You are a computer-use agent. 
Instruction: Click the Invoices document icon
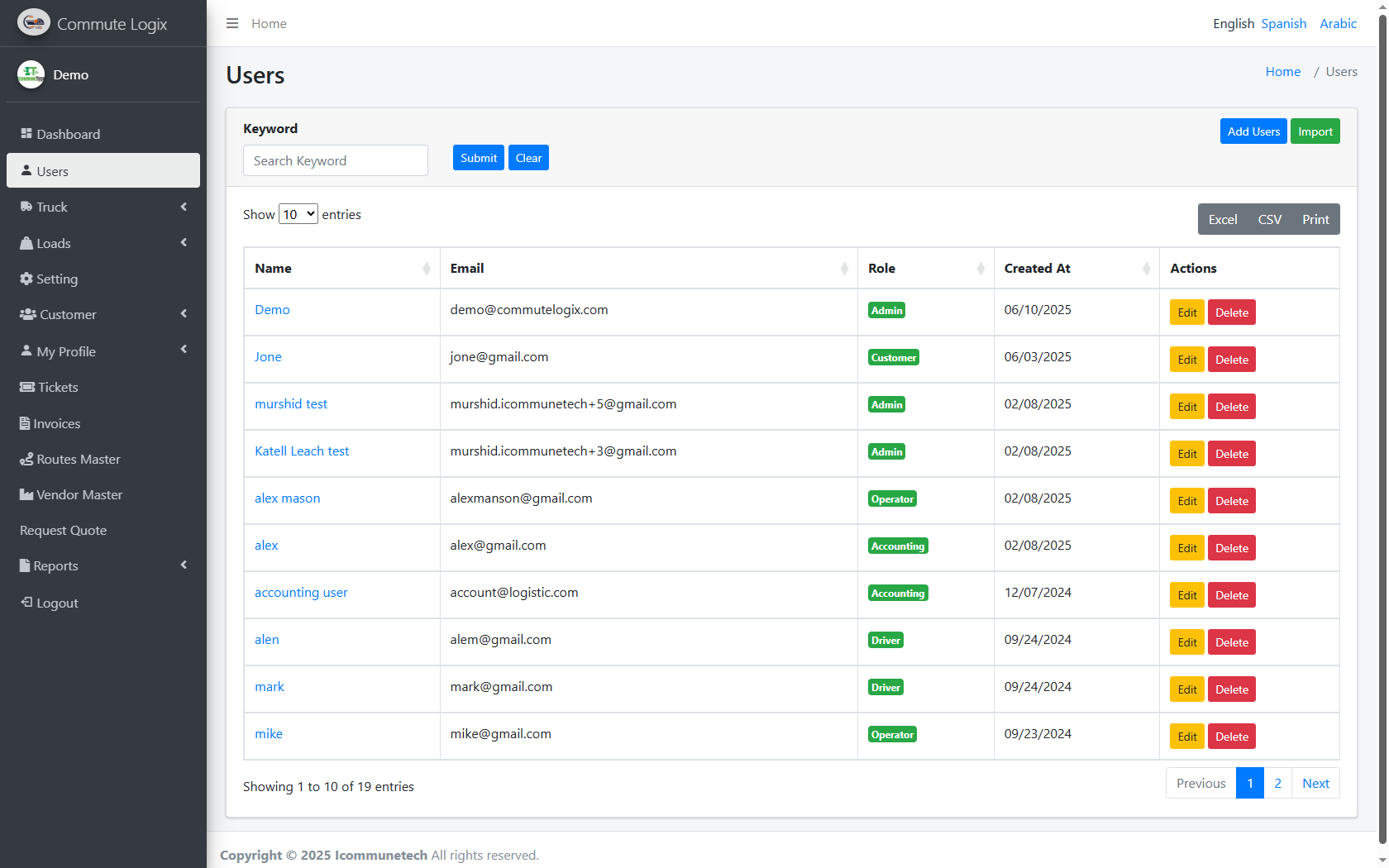click(26, 422)
